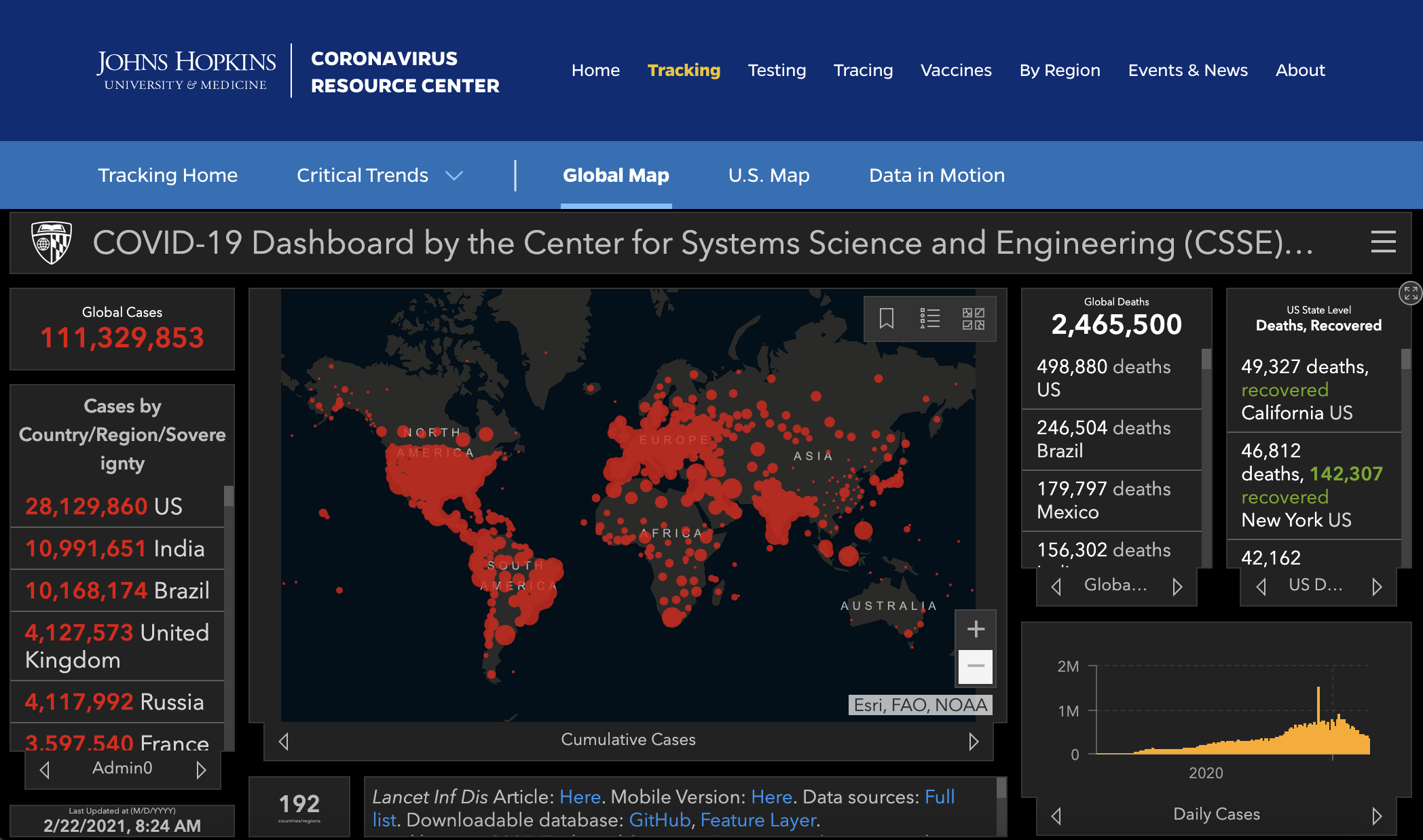Switch to the U.S. Map tab
Viewport: 1423px width, 840px height.
click(x=769, y=176)
